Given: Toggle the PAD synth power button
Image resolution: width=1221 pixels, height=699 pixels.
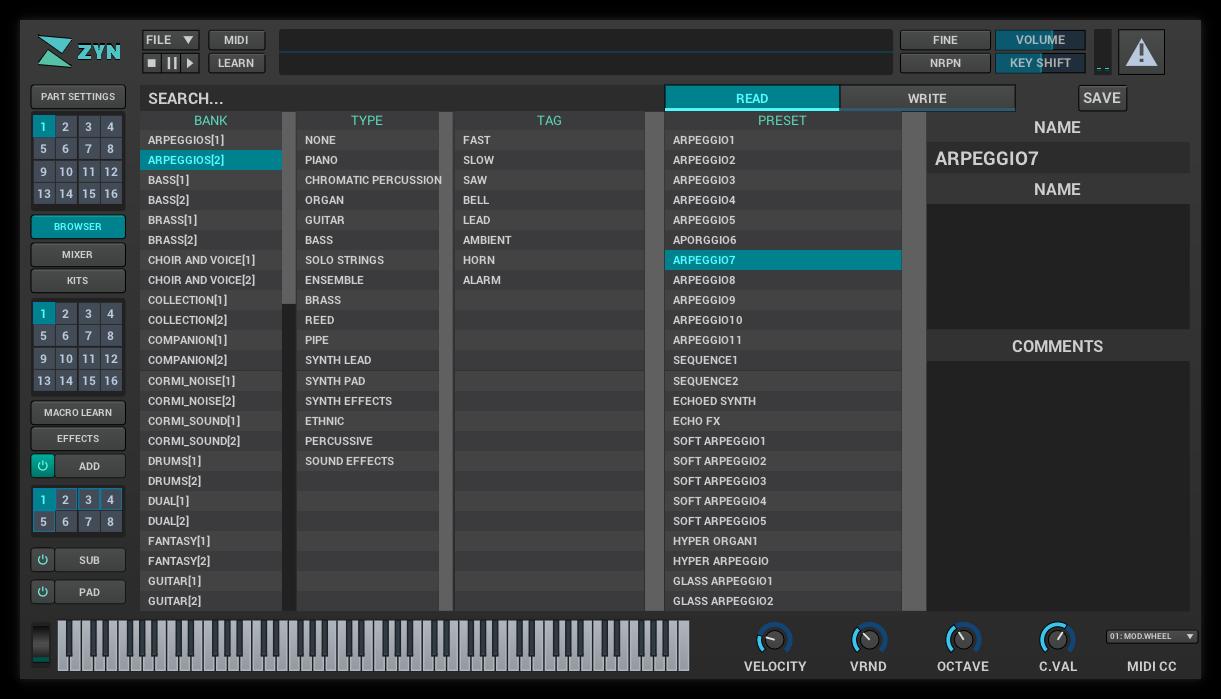Looking at the screenshot, I should tap(42, 592).
